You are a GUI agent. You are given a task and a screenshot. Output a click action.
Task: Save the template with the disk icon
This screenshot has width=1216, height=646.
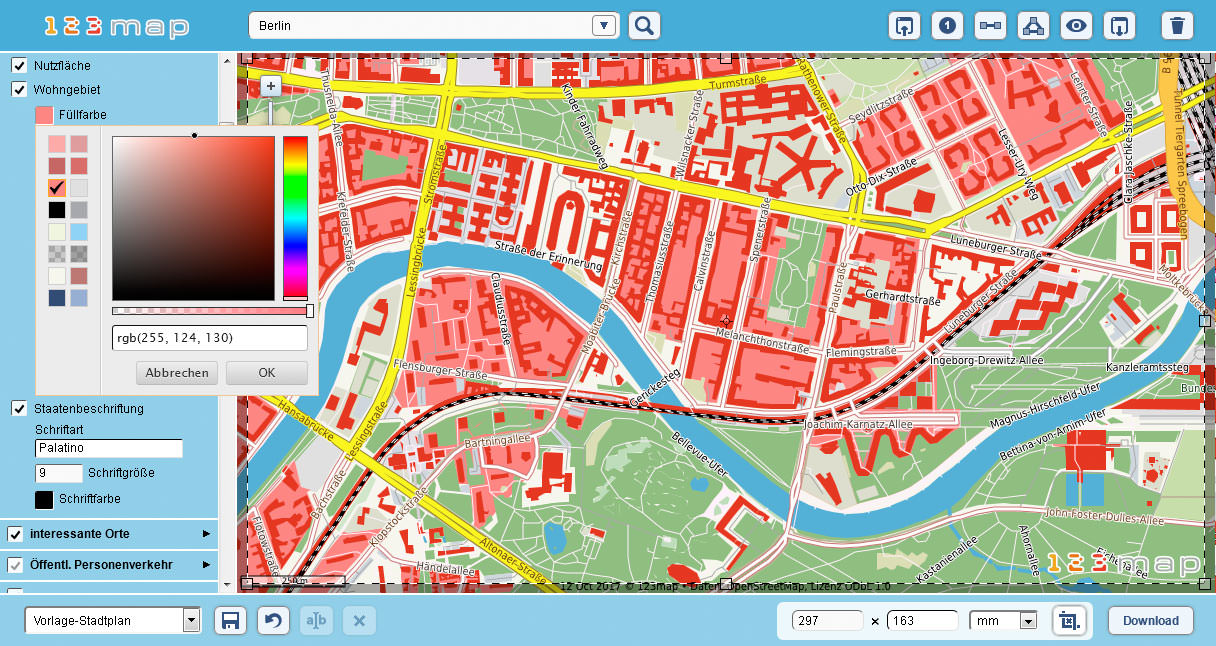230,620
